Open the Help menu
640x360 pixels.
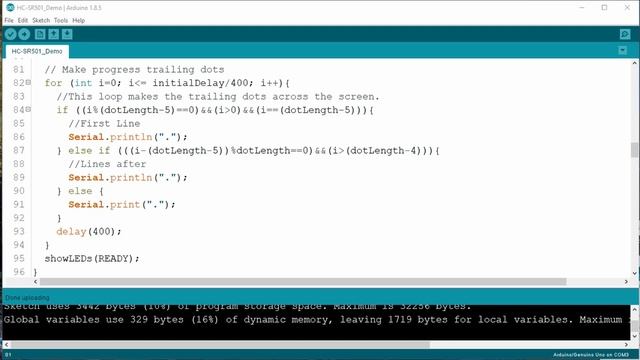point(78,20)
